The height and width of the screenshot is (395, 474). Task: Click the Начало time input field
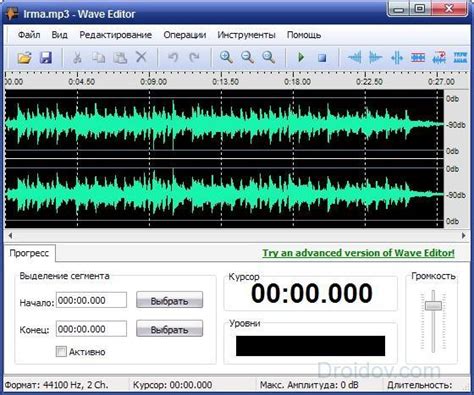pos(91,300)
